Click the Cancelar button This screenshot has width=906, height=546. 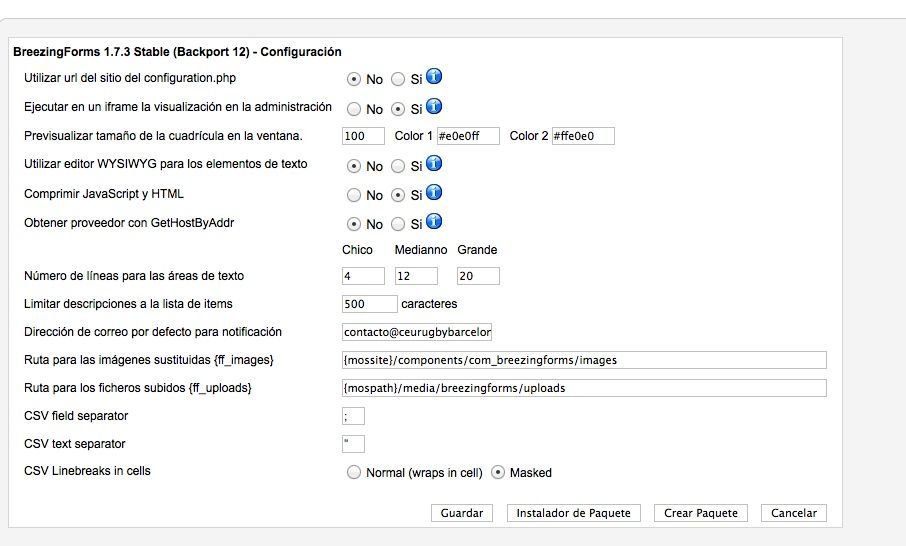click(x=794, y=513)
